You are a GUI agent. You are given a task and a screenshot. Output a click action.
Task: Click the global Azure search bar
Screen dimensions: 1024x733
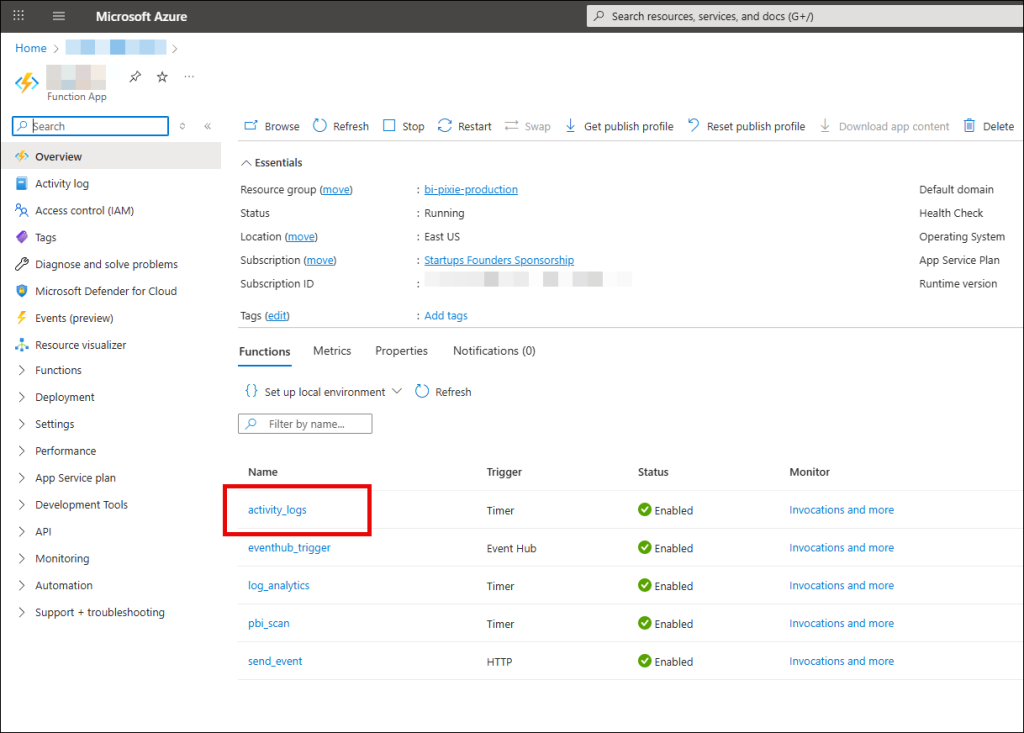[800, 16]
